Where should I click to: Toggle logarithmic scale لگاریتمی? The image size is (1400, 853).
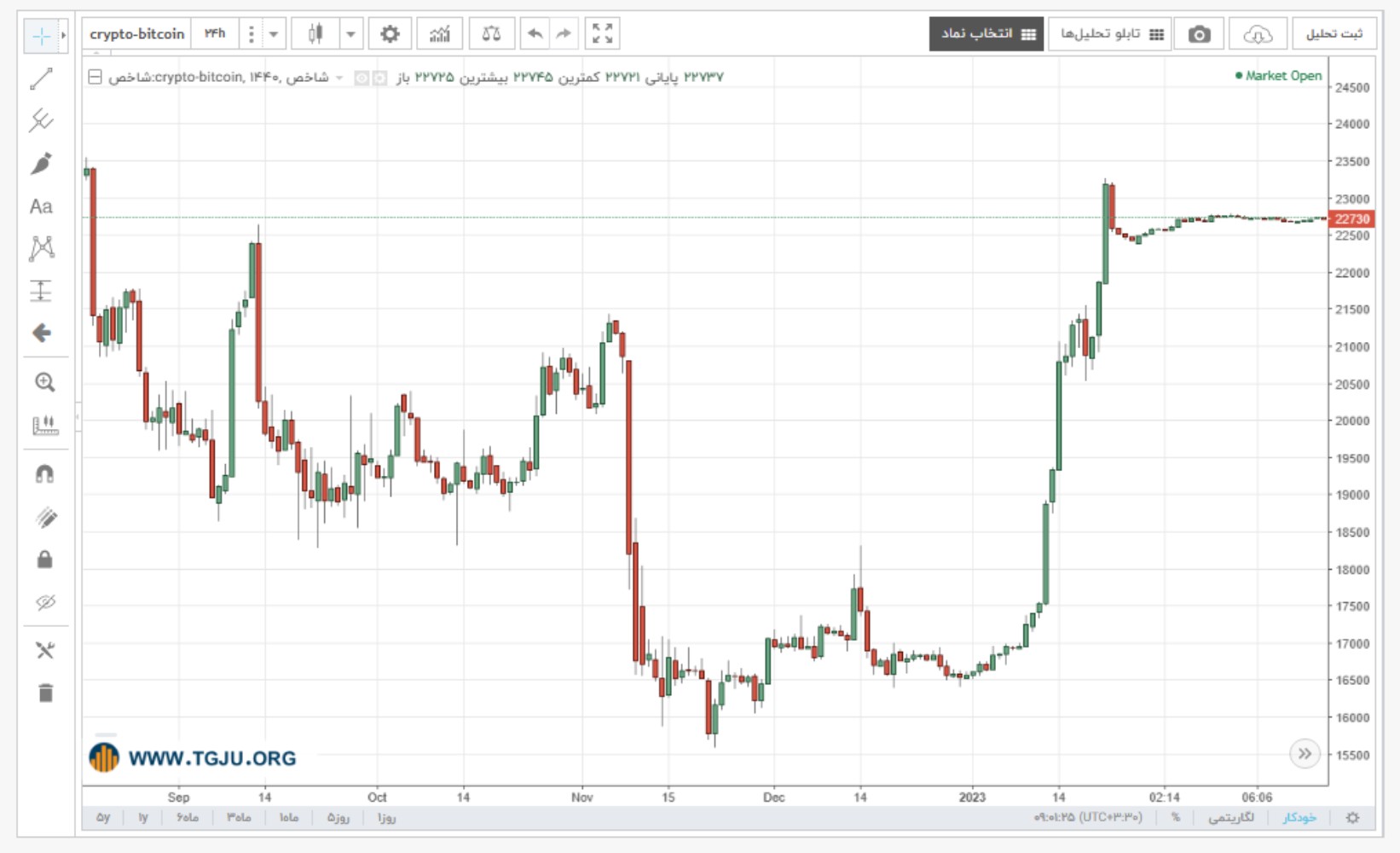click(1231, 817)
